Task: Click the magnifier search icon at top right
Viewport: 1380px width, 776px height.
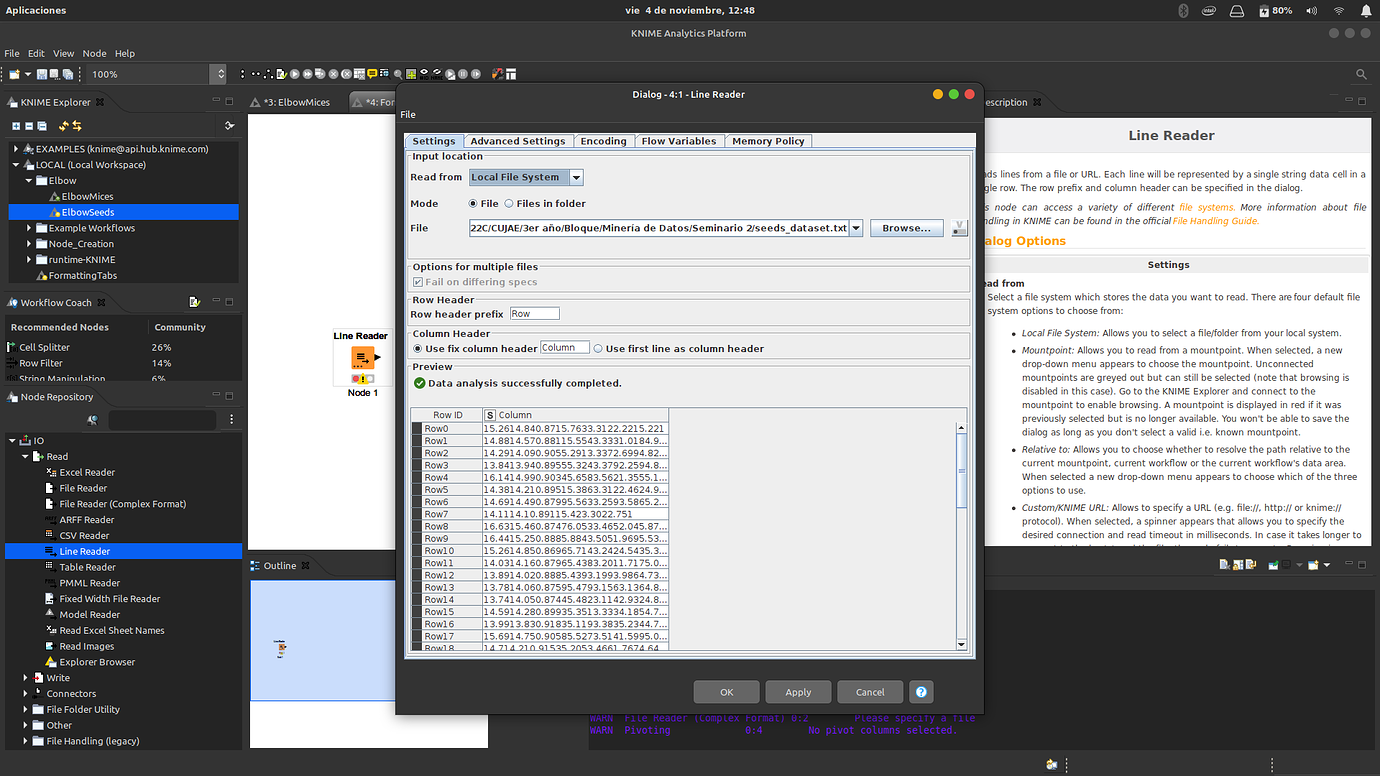Action: (1361, 74)
